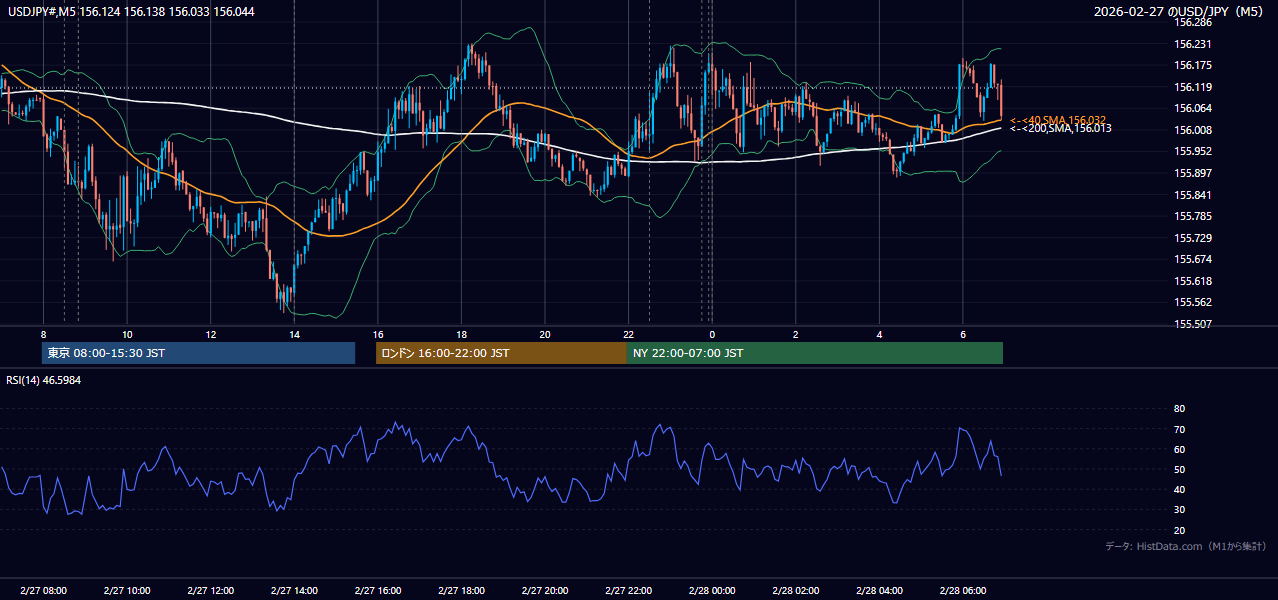This screenshot has height=600, width=1278.
Task: Click hour tick 14 under the price chart
Action: (x=294, y=334)
